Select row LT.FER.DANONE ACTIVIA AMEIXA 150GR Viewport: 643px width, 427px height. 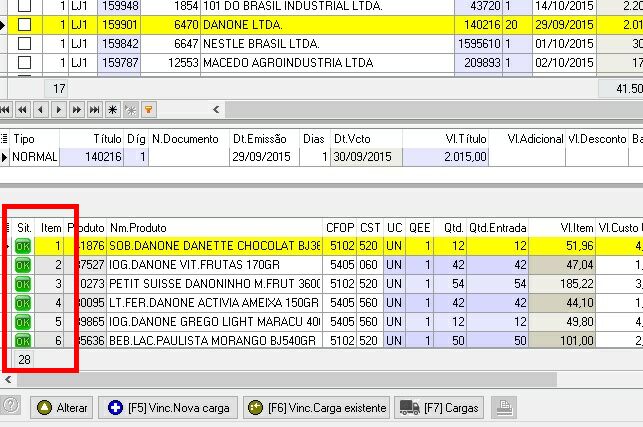coord(322,303)
